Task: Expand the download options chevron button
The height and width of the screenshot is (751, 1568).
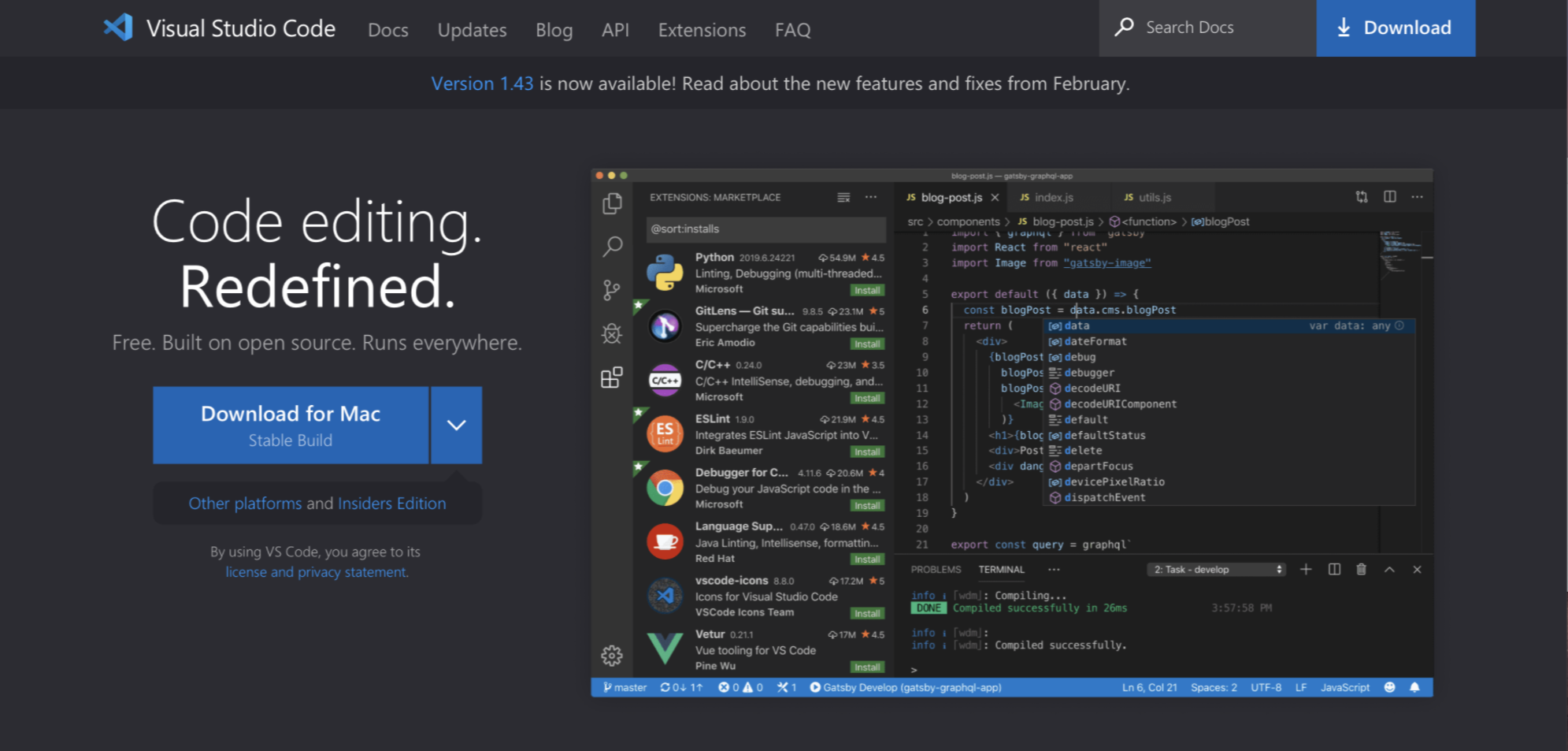Action: point(456,425)
